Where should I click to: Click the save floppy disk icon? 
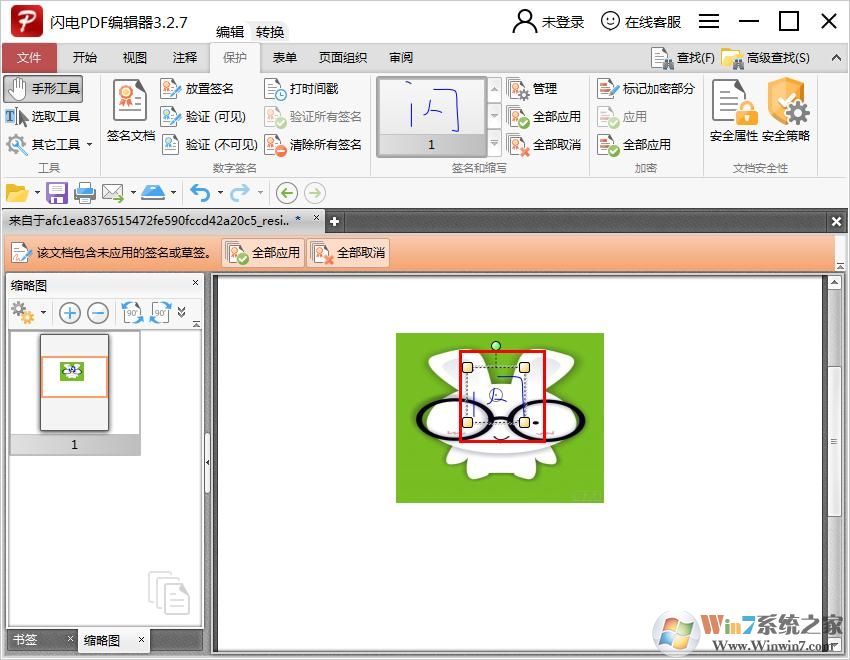point(57,193)
